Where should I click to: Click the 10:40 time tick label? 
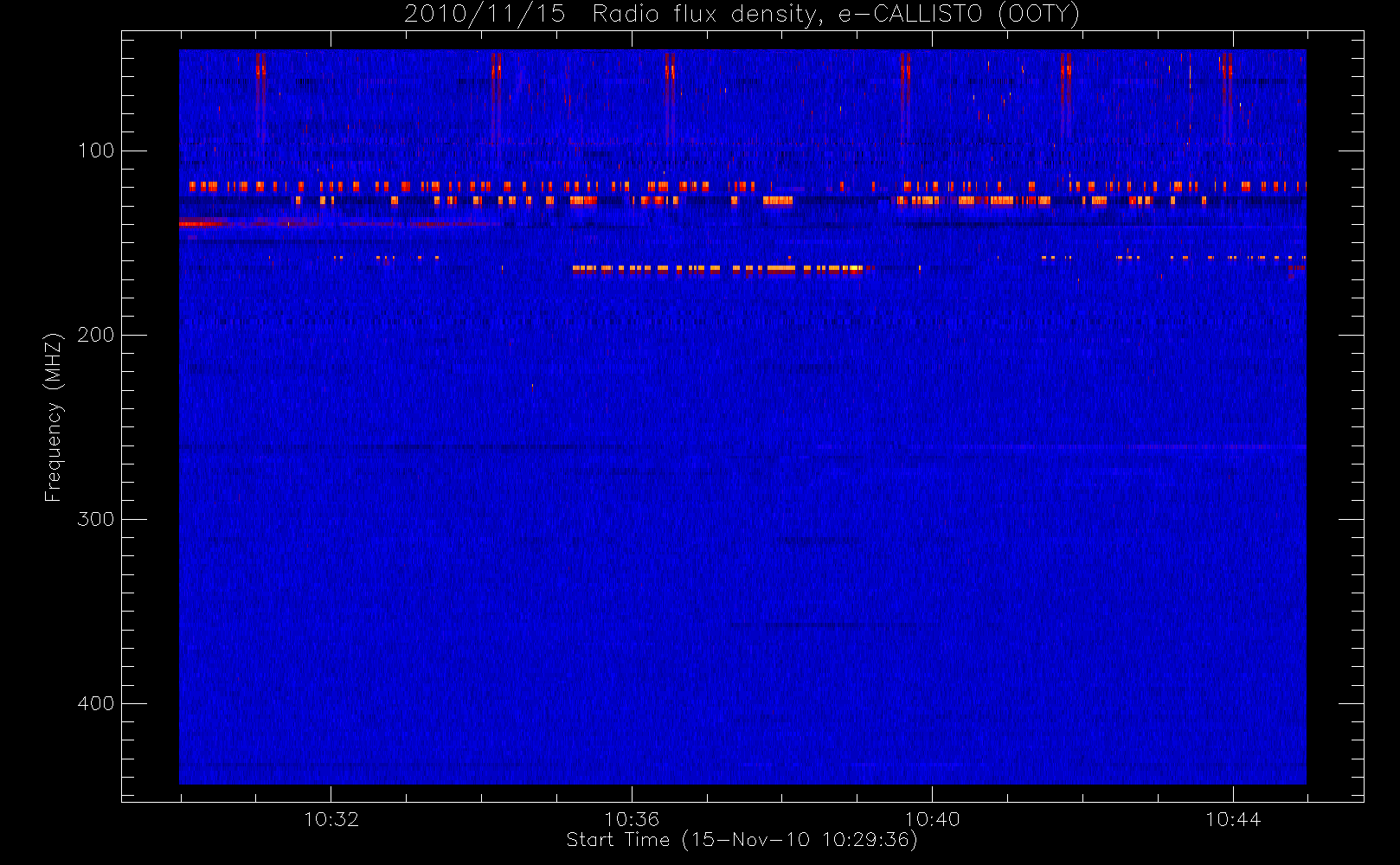[933, 819]
